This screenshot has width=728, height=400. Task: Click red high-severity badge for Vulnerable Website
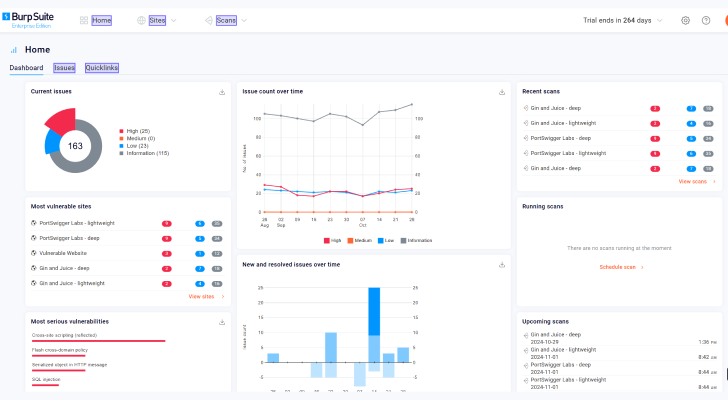pos(167,254)
